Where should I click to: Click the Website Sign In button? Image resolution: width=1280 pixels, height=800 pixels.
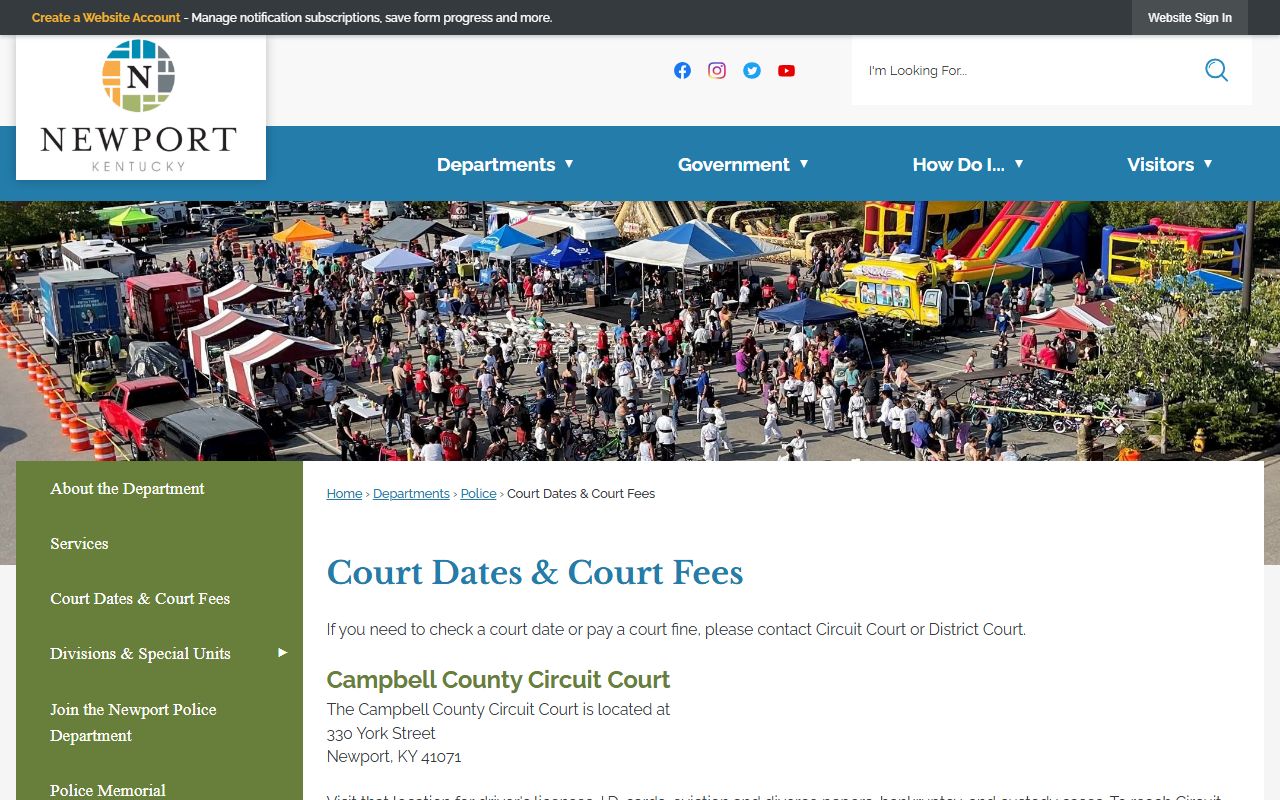pos(1190,18)
